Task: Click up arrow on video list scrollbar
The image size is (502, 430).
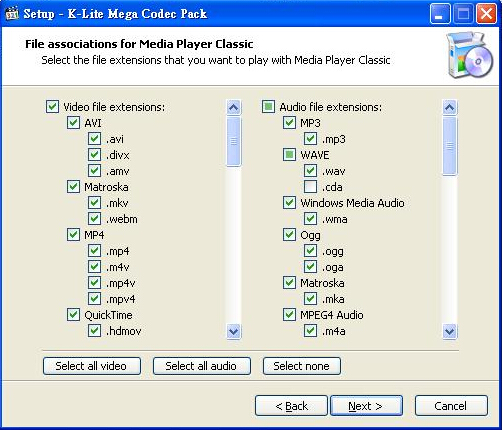Action: pos(234,108)
